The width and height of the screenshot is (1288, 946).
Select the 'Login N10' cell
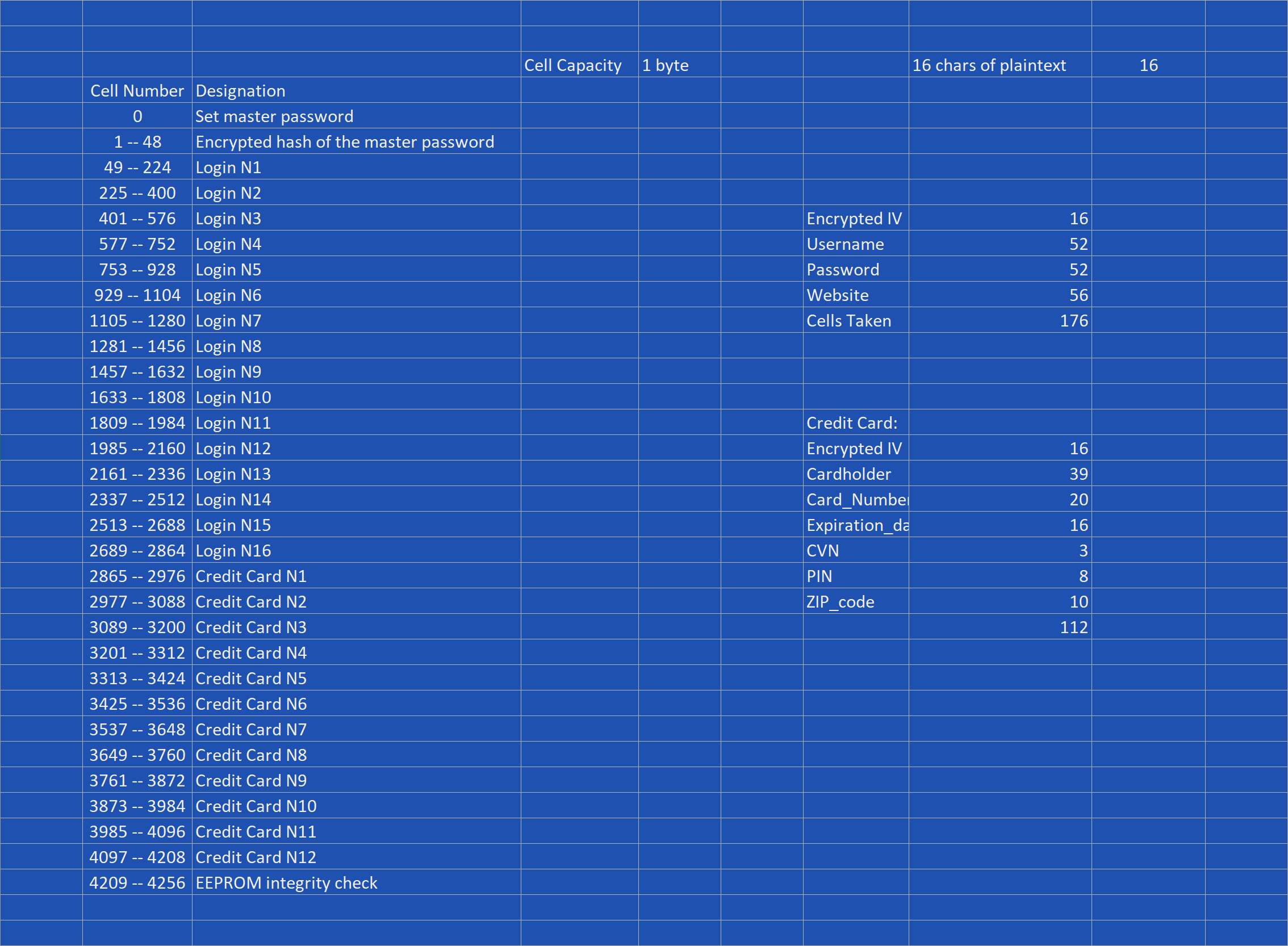coord(356,397)
